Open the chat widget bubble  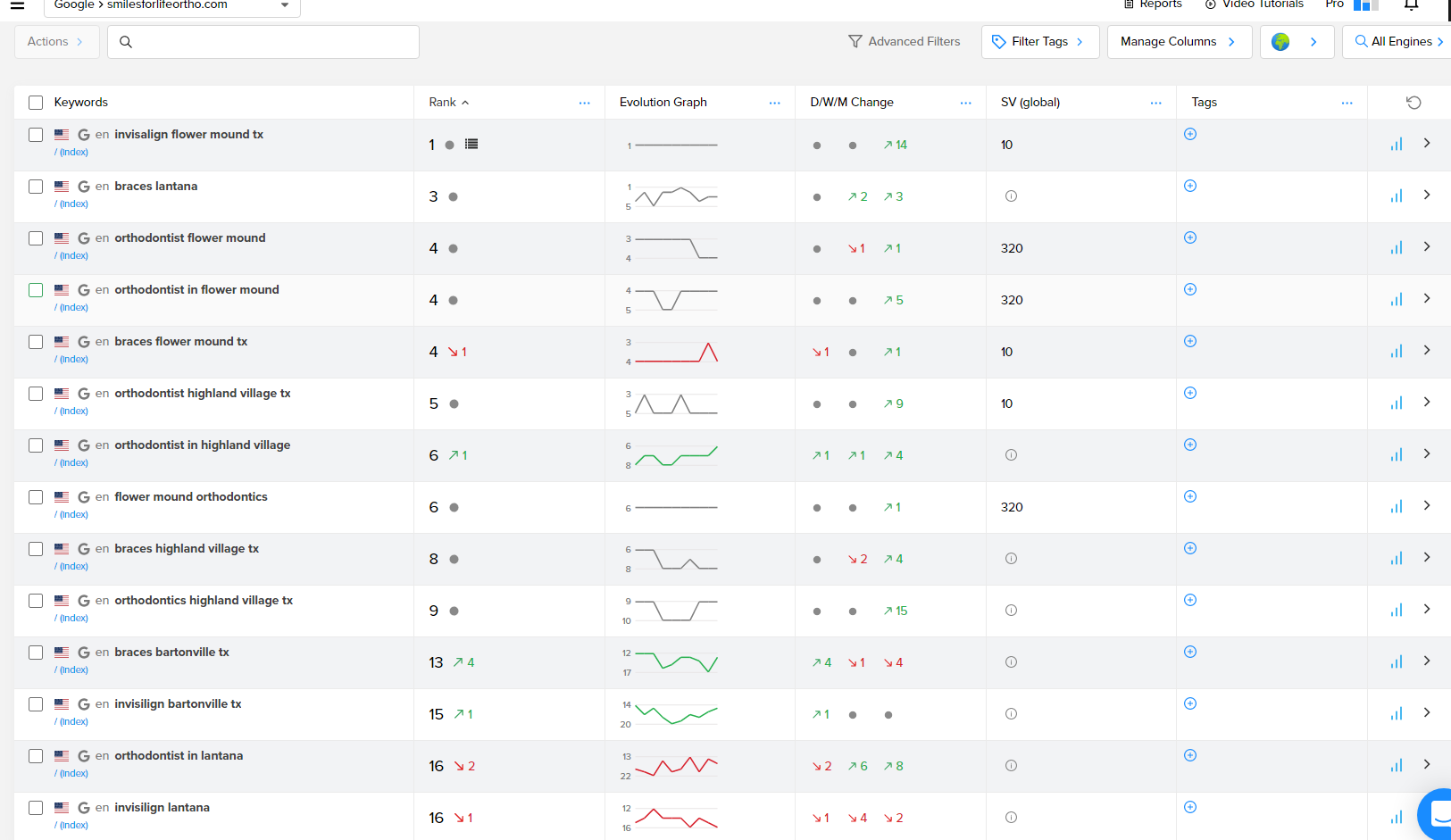coord(1438,814)
